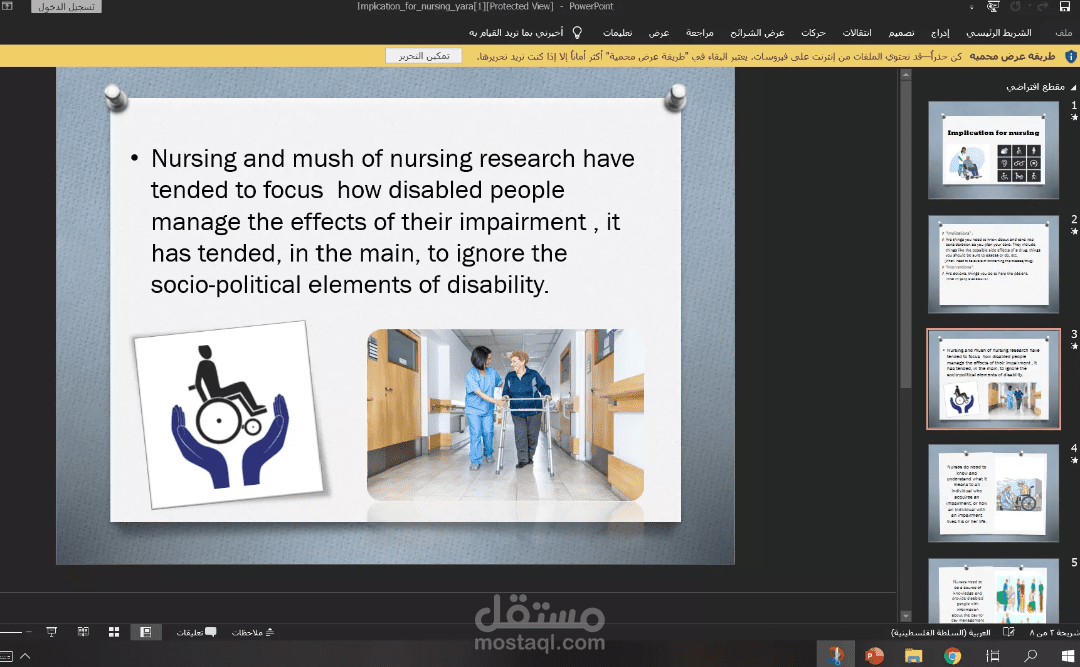The image size is (1080, 667).
Task: Select slide 2 thumbnail in the panel
Action: point(993,264)
